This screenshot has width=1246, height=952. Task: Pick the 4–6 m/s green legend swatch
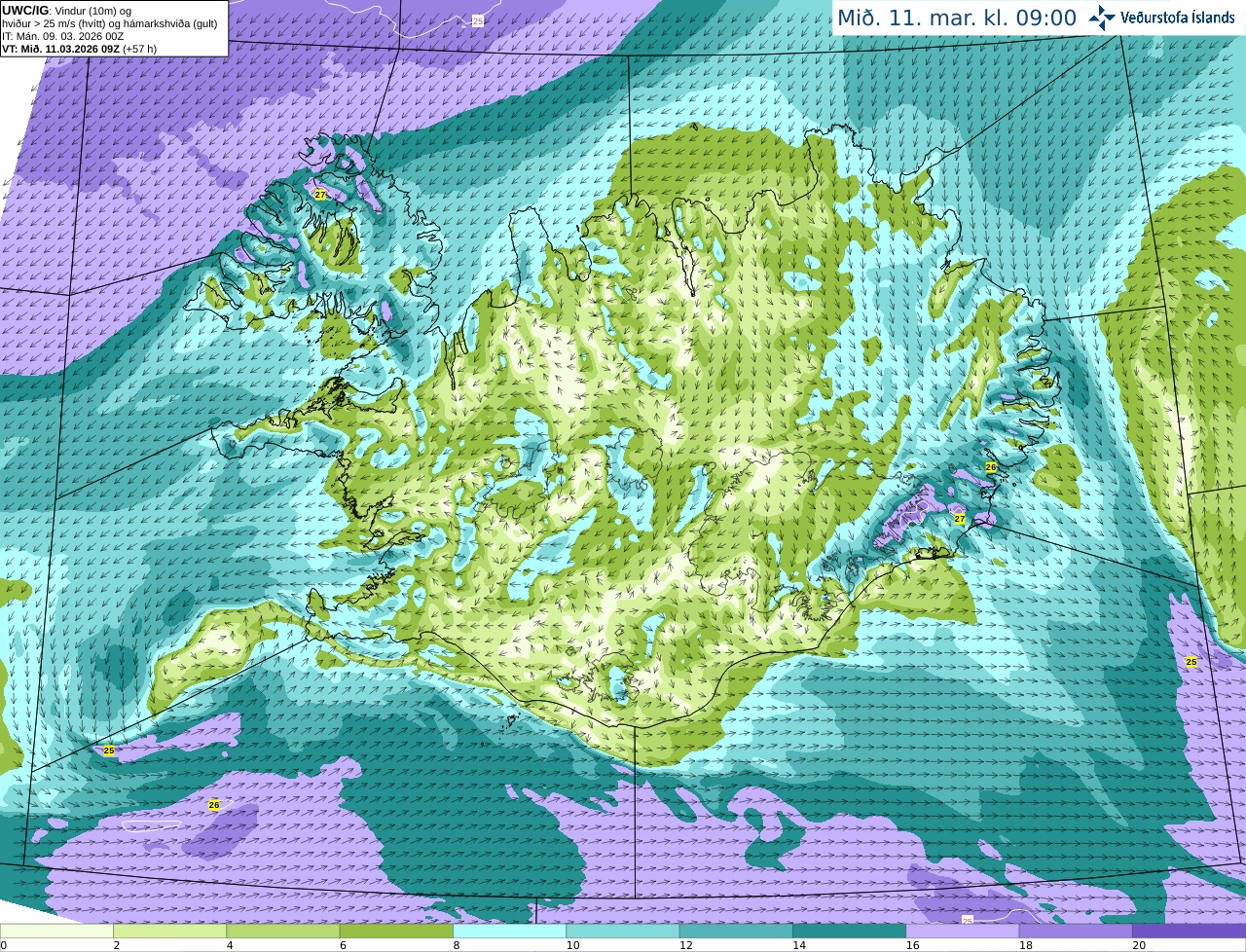point(283,932)
